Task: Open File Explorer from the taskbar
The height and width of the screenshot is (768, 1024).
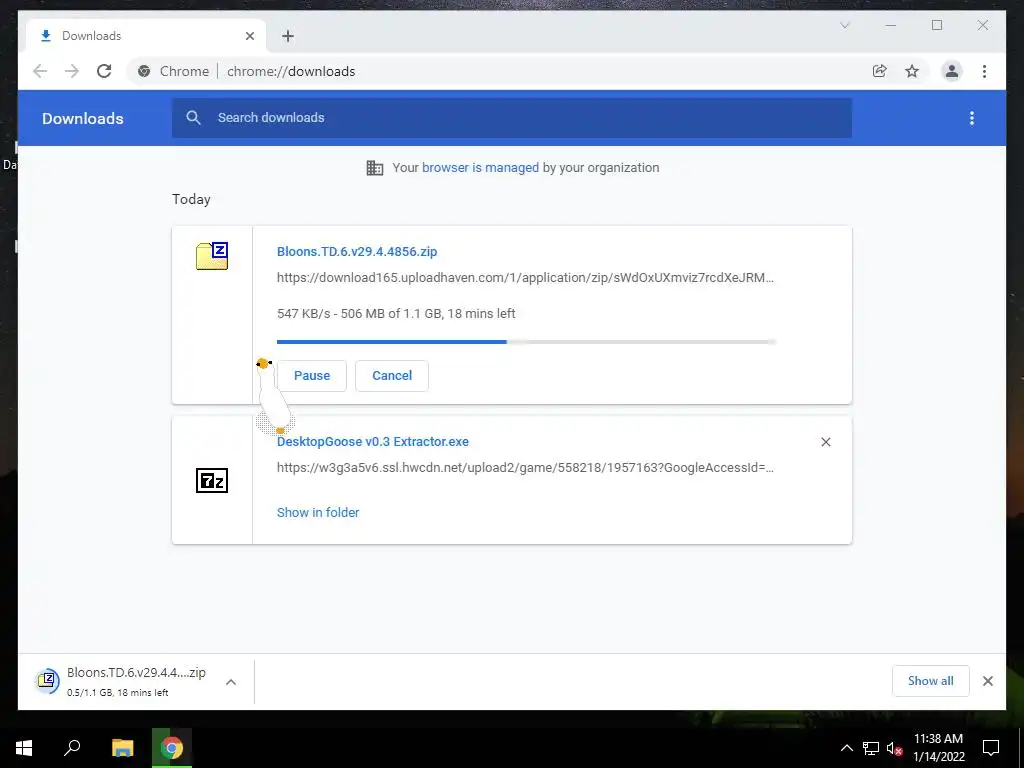Action: pos(122,748)
